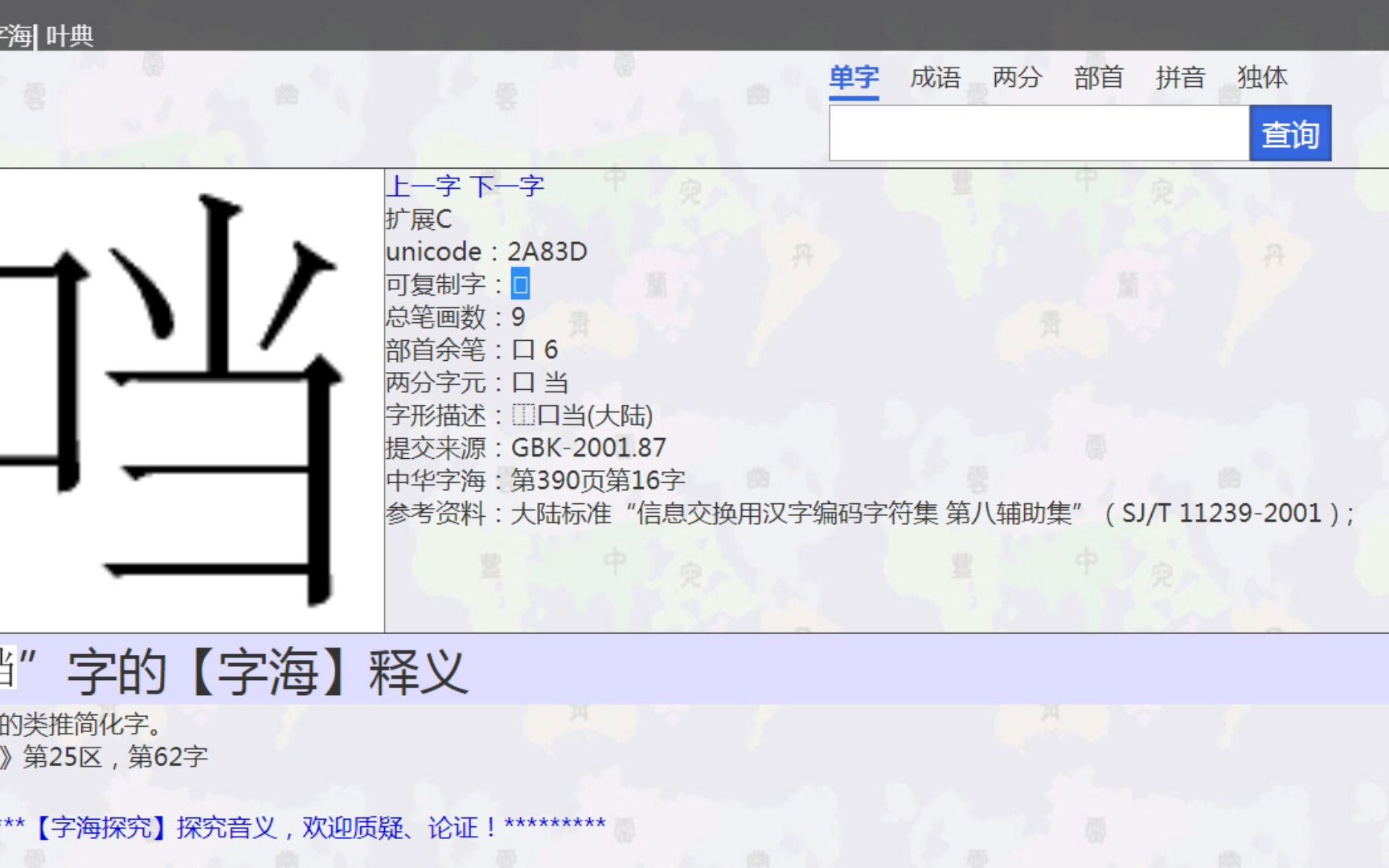The image size is (1389, 868).
Task: Click the 两分字元 口 当 line
Action: pyautogui.click(x=477, y=383)
